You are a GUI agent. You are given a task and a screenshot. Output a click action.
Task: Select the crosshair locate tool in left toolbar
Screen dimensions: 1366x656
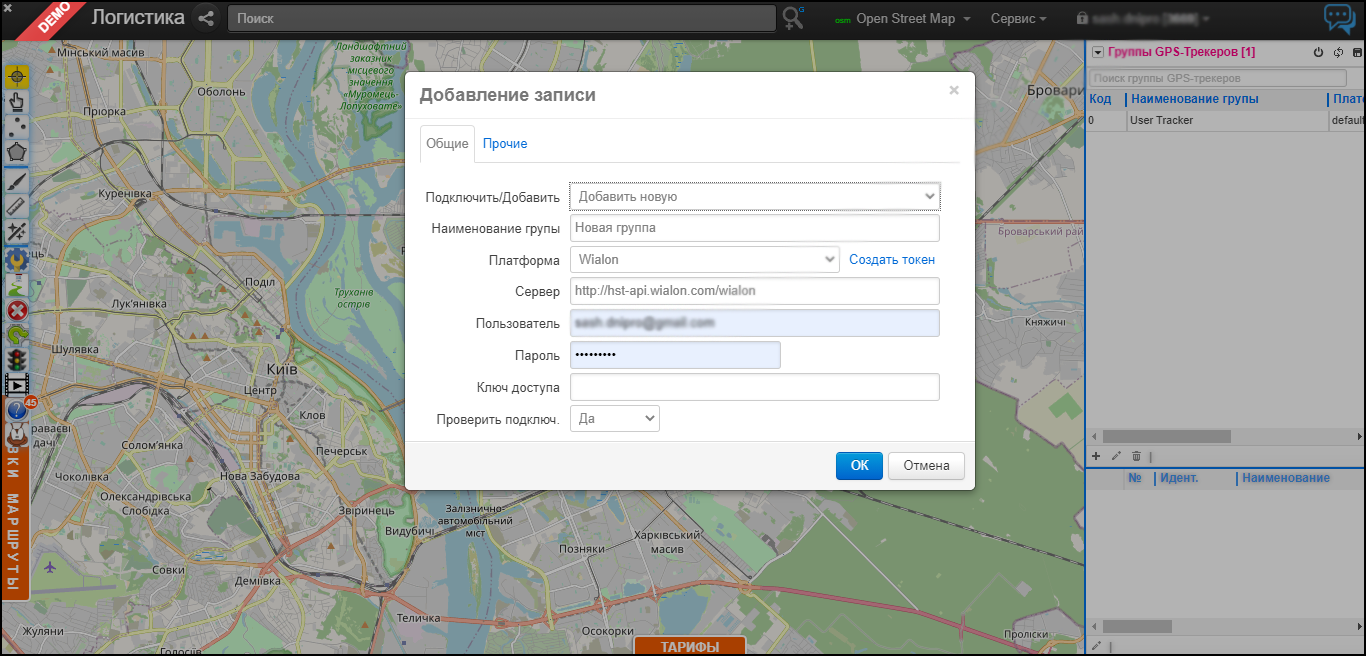17,77
